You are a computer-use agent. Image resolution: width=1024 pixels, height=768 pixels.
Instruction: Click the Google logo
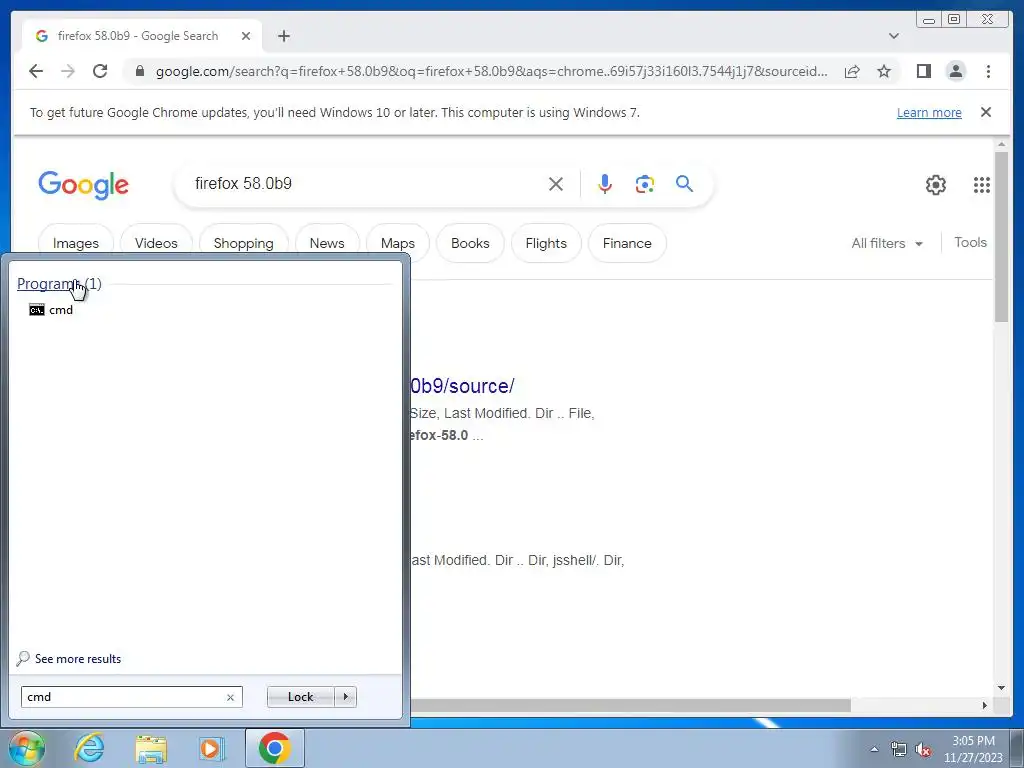(x=84, y=185)
